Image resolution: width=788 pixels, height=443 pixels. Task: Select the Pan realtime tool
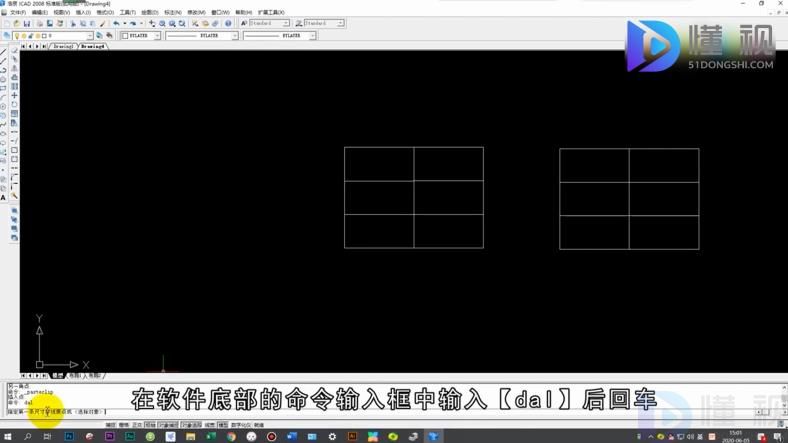[152, 23]
